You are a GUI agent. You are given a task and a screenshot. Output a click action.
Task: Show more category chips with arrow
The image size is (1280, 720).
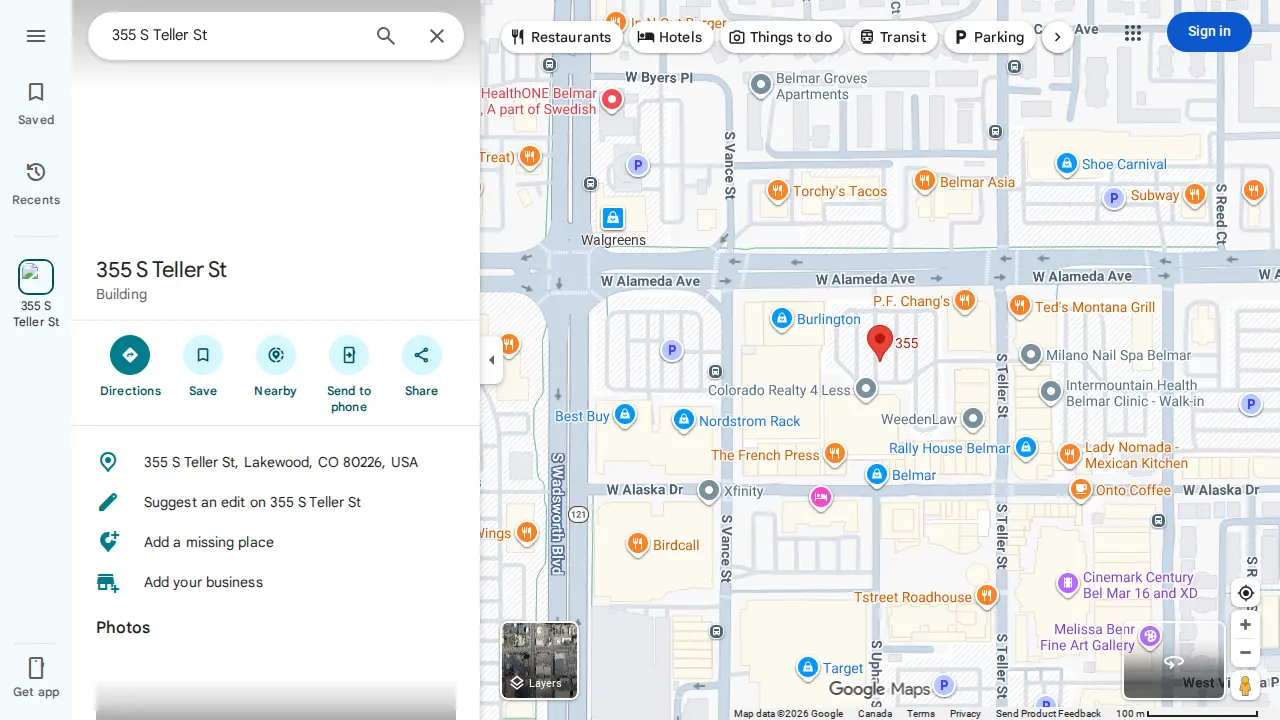(1058, 37)
